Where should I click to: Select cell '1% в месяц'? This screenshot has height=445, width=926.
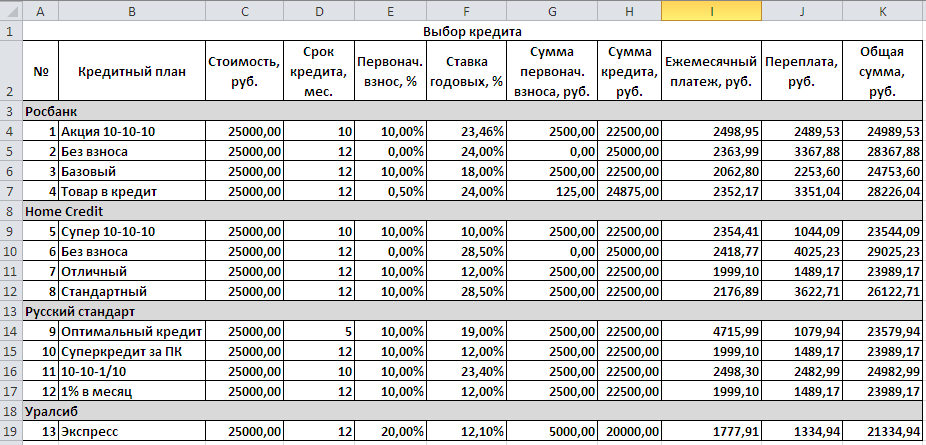point(131,392)
